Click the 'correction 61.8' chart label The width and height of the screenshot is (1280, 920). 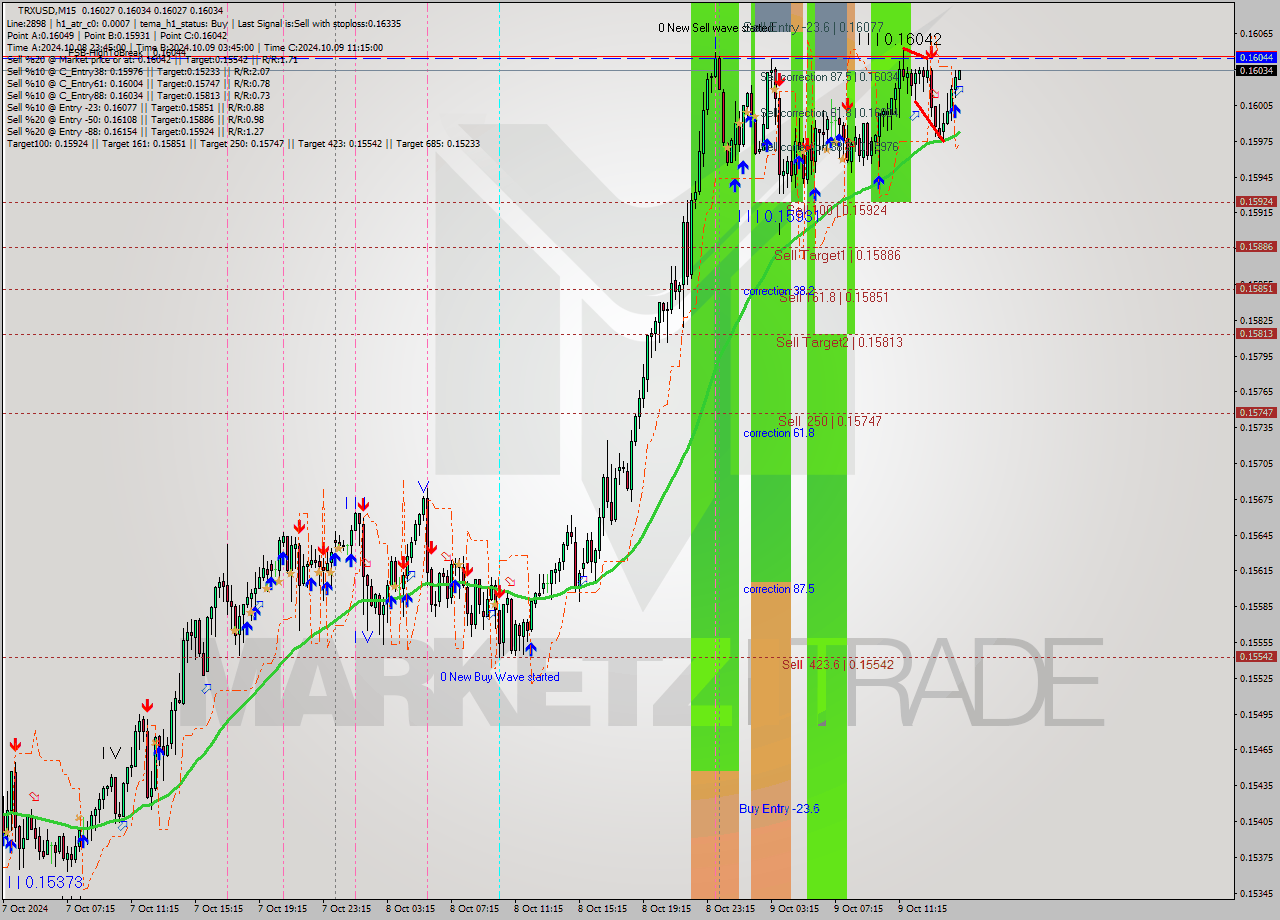point(779,433)
